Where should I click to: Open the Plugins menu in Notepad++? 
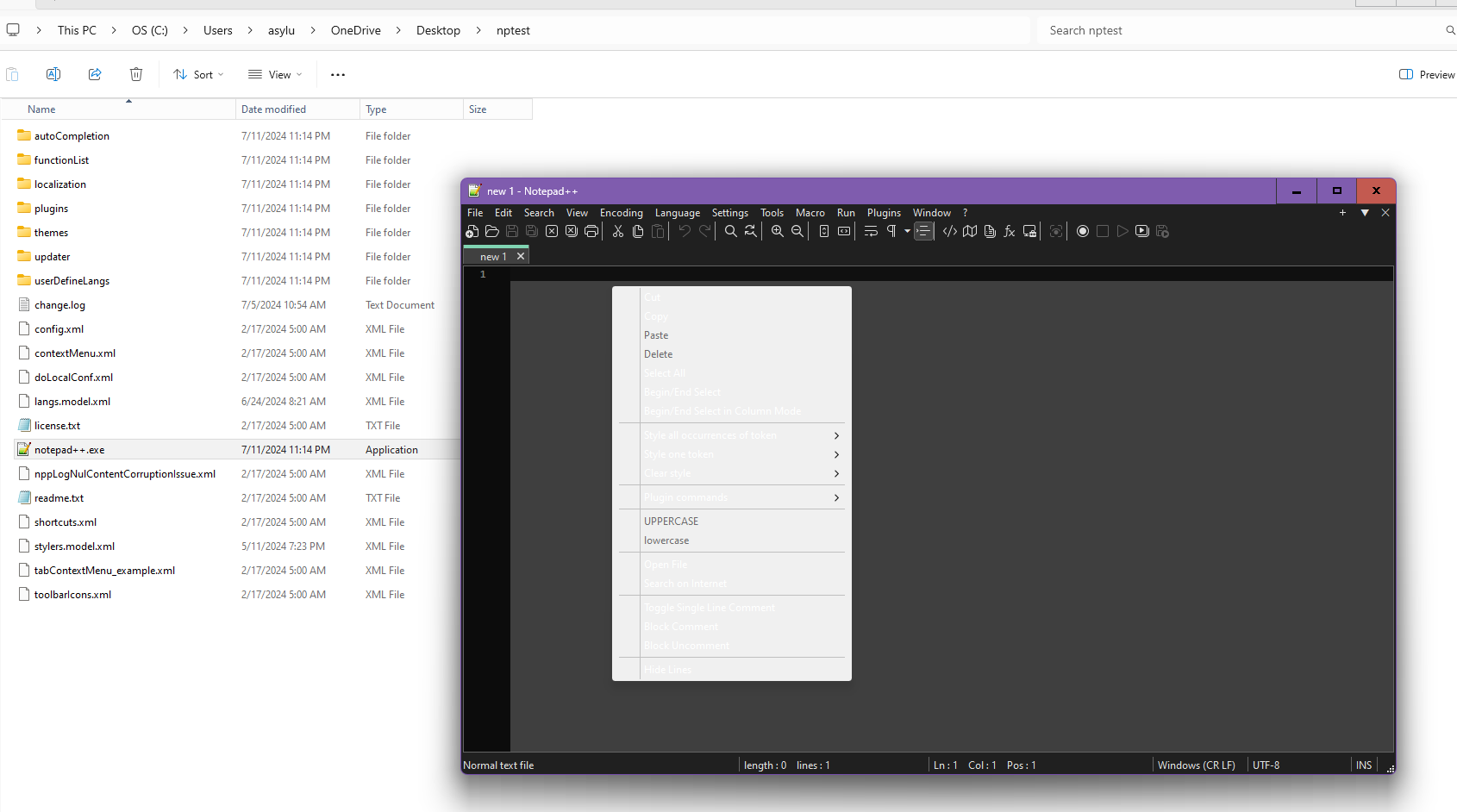coord(884,213)
